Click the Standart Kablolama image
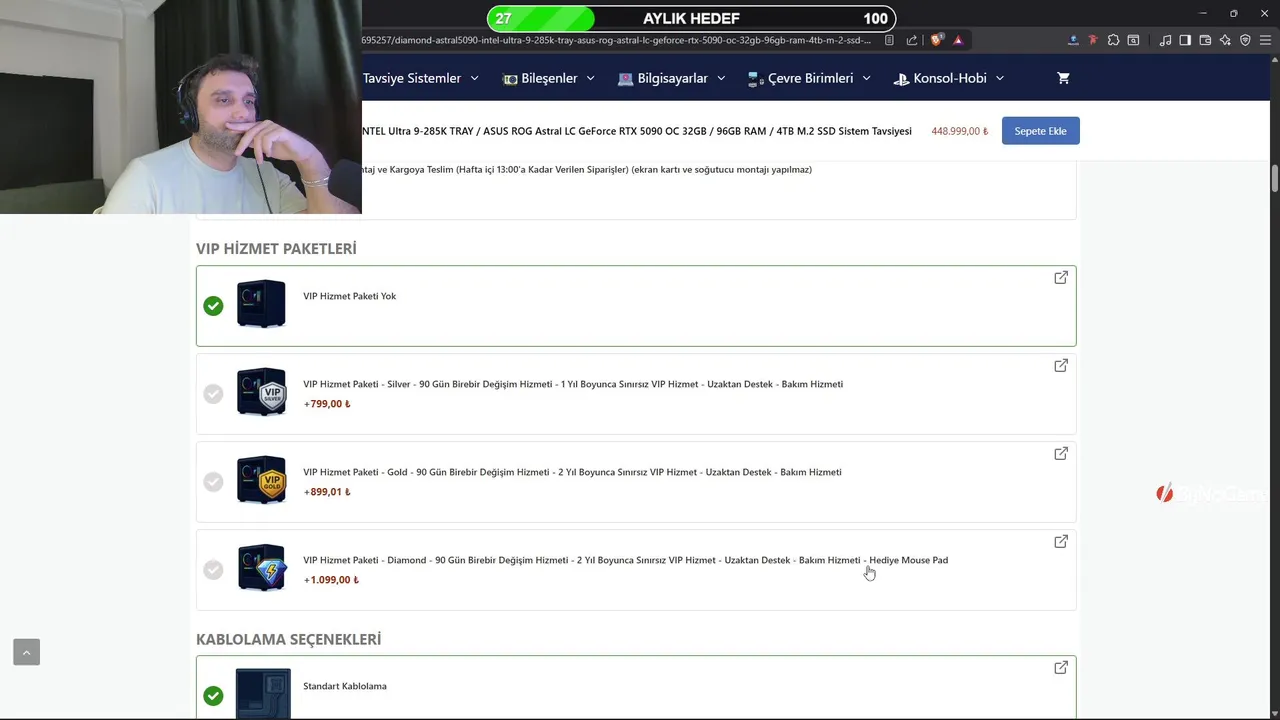The width and height of the screenshot is (1280, 720). (x=263, y=694)
